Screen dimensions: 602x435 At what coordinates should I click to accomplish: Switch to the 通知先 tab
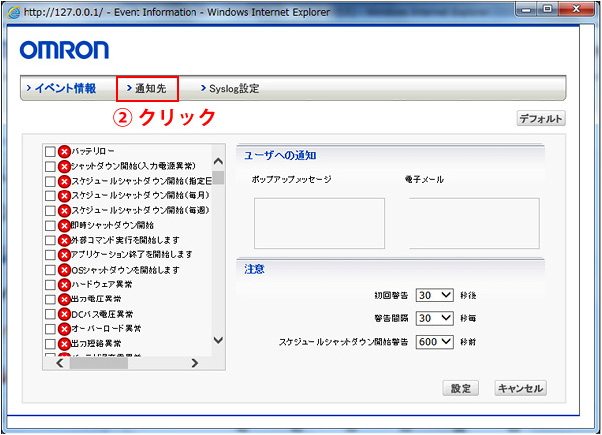(148, 89)
